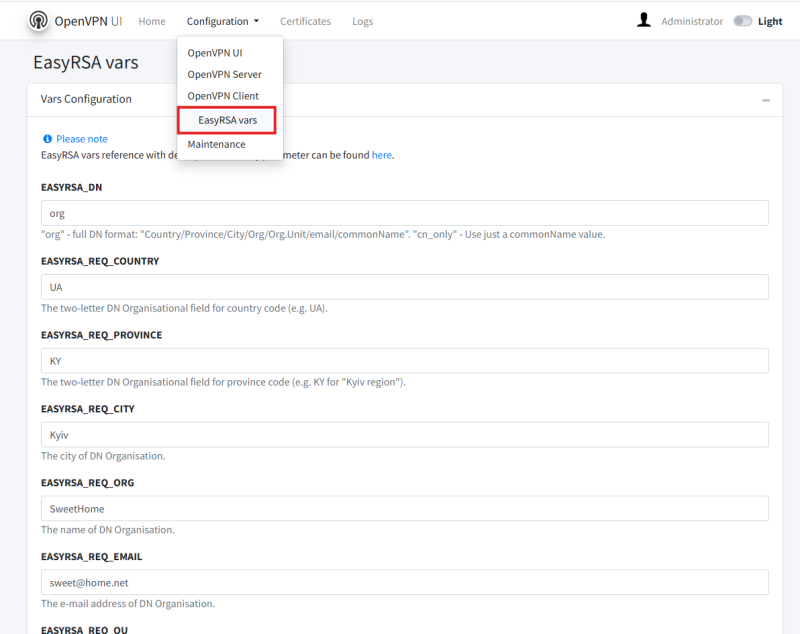Click the EASYRSA_DN field label
Viewport: 800px width, 634px height.
[71, 187]
